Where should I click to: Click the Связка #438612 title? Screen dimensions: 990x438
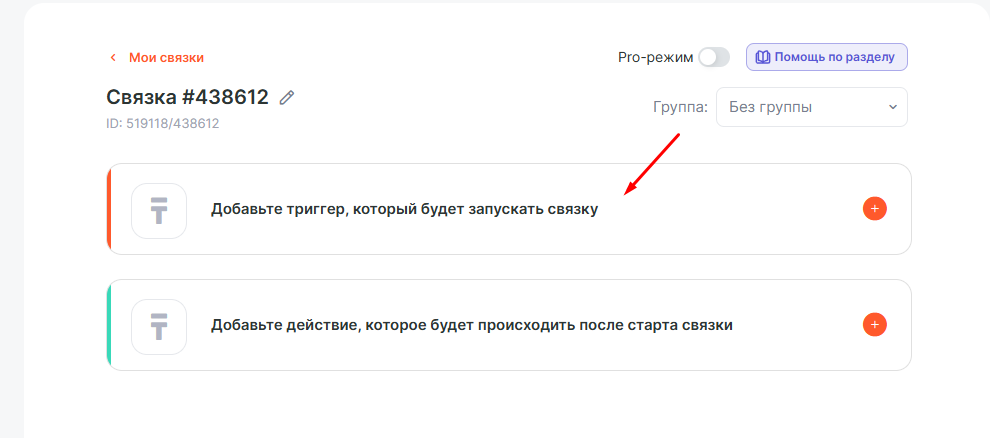pos(187,97)
